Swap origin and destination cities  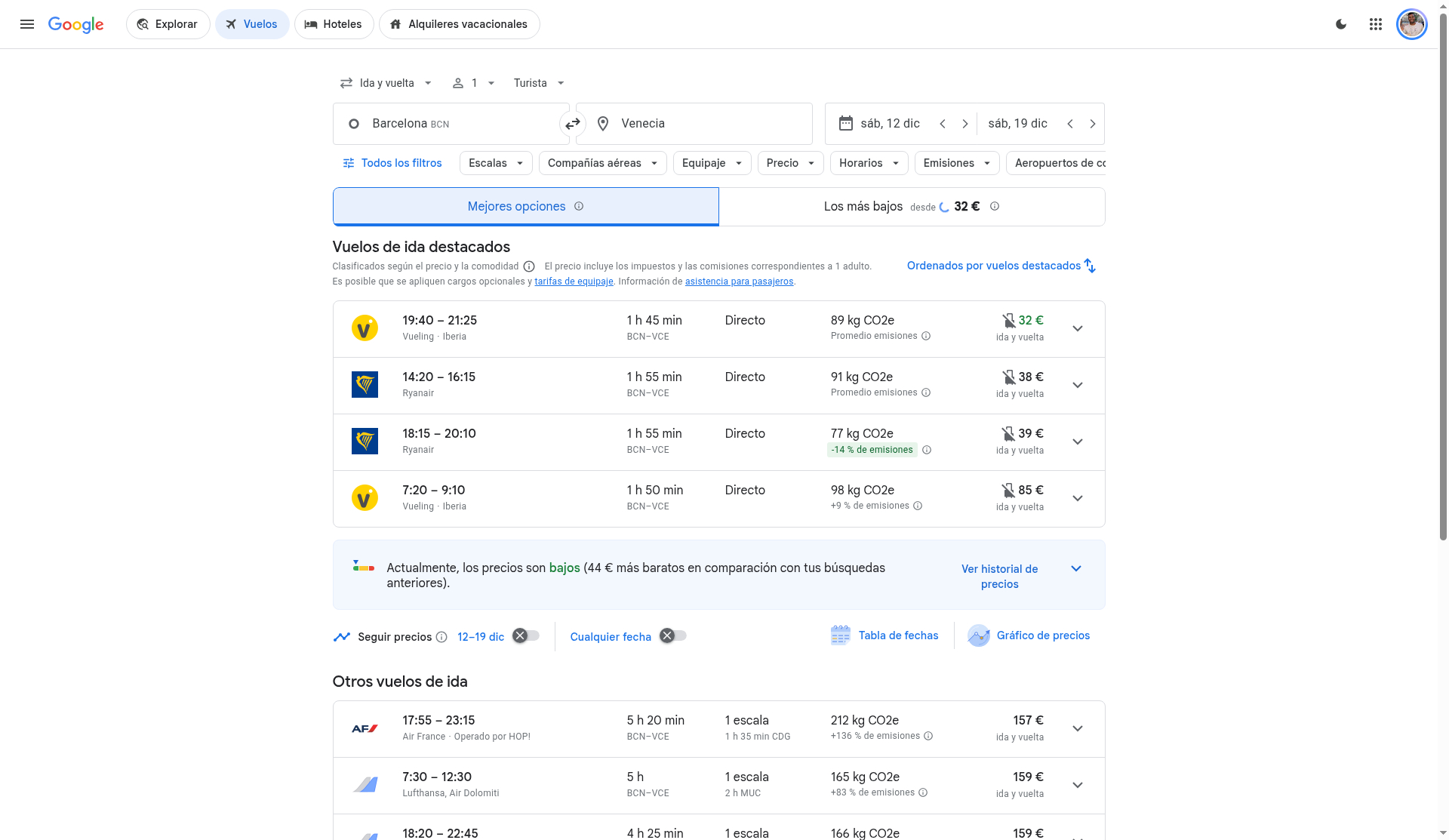[573, 124]
